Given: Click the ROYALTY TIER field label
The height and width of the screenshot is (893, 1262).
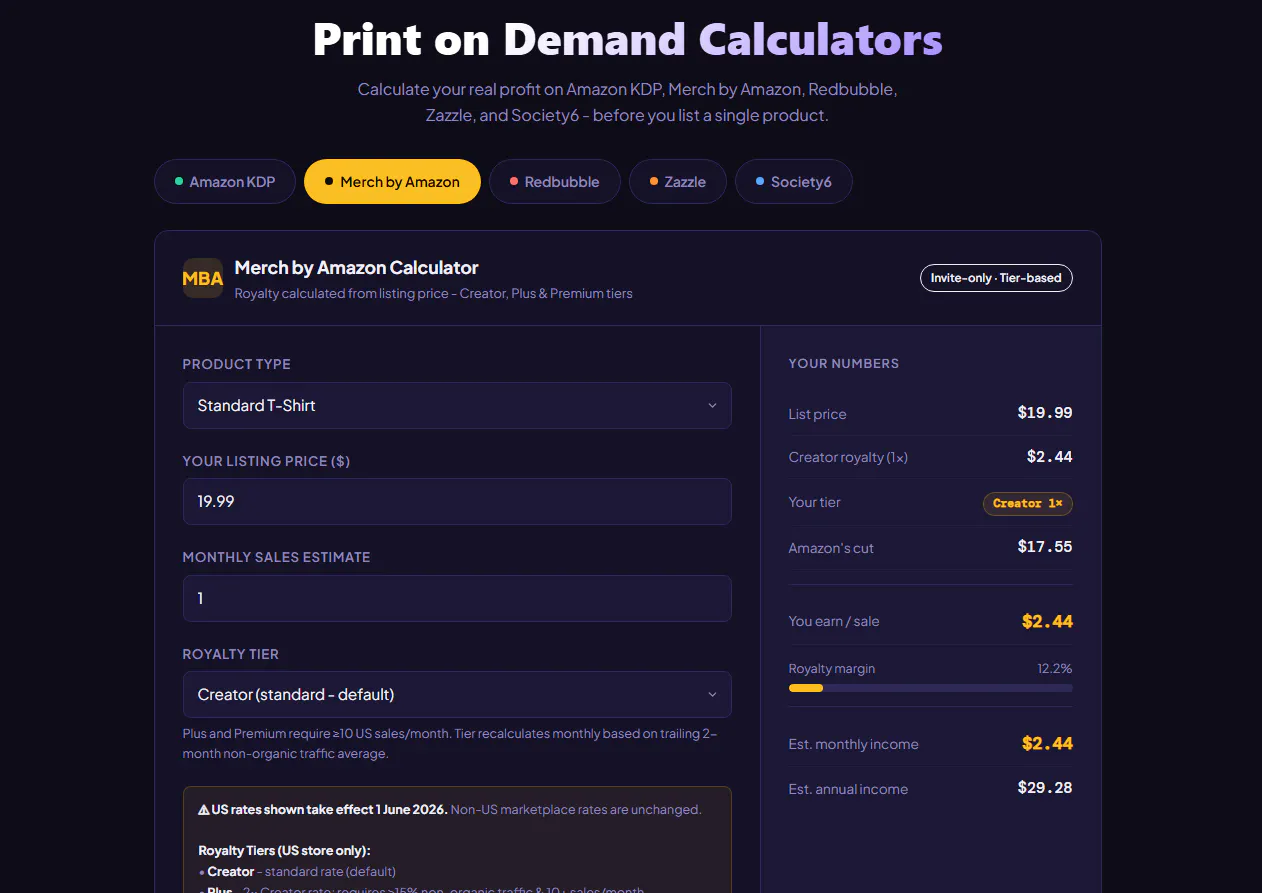Looking at the screenshot, I should click(230, 654).
